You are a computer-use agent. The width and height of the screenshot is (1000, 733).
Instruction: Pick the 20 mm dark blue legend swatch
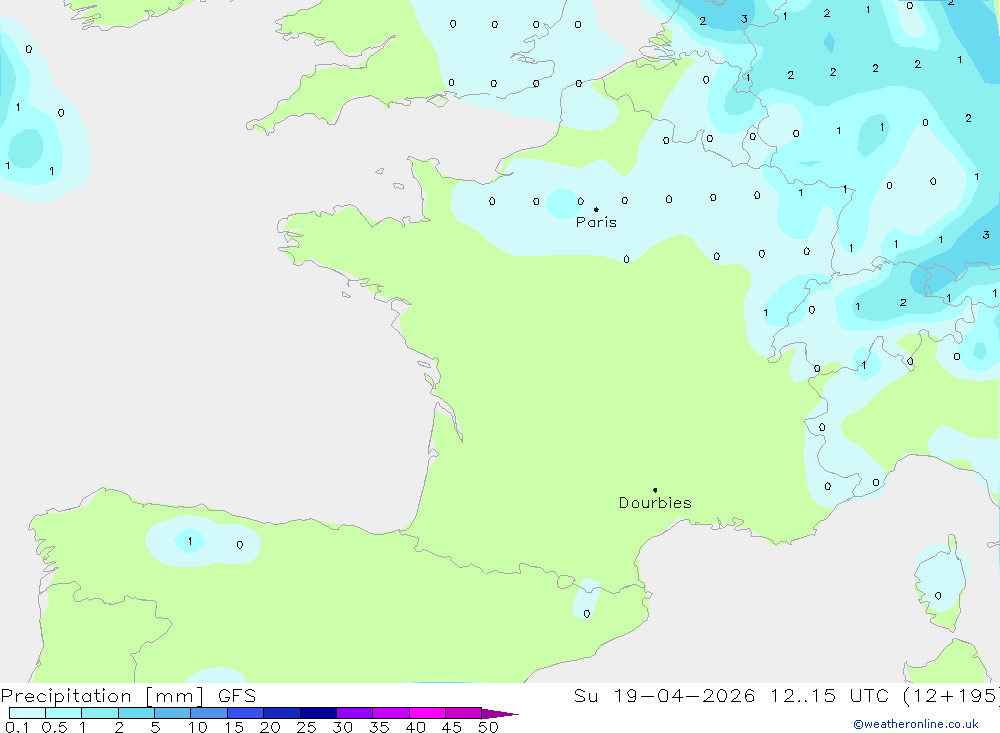pyautogui.click(x=282, y=713)
